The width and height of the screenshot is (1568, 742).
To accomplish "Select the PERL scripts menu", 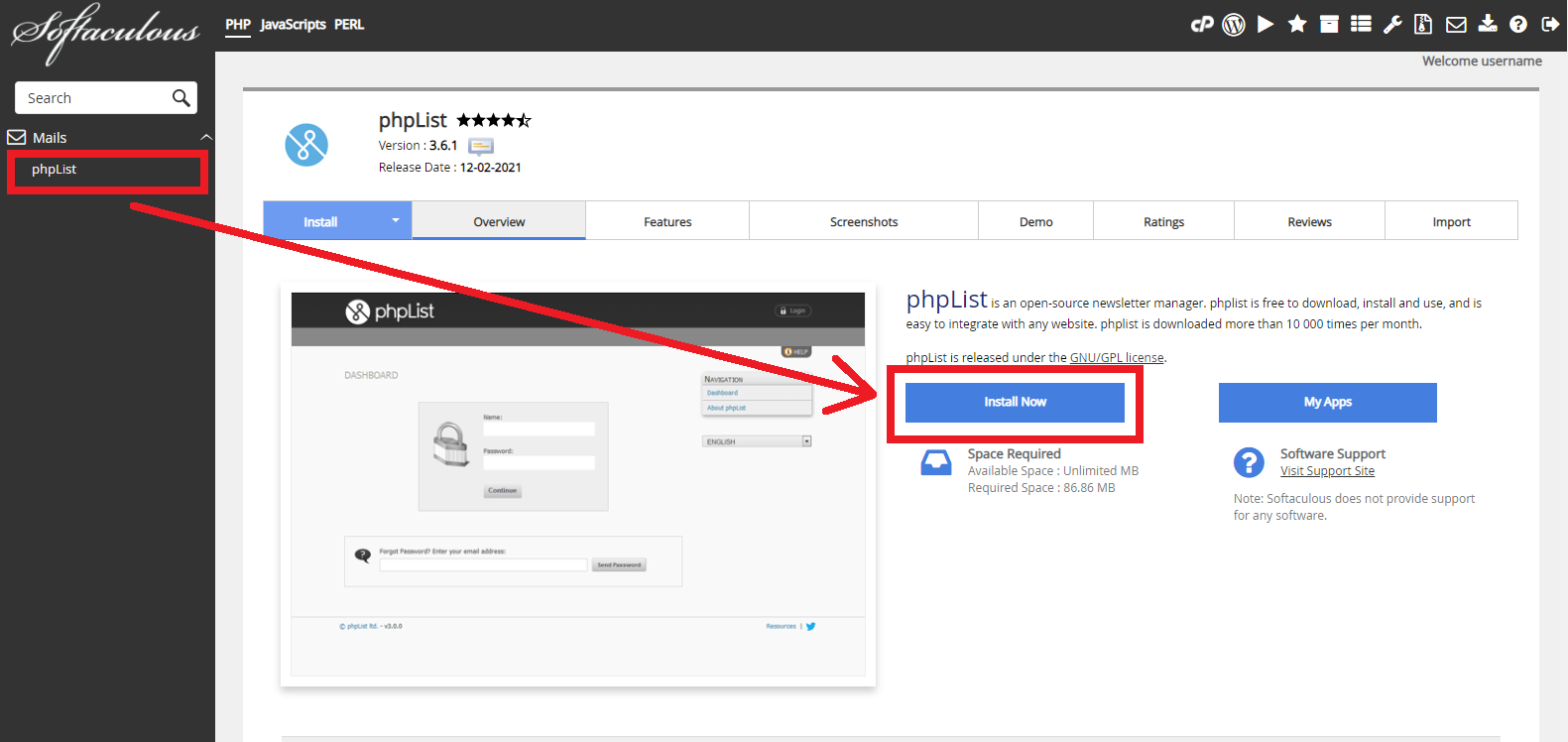I will pyautogui.click(x=349, y=25).
